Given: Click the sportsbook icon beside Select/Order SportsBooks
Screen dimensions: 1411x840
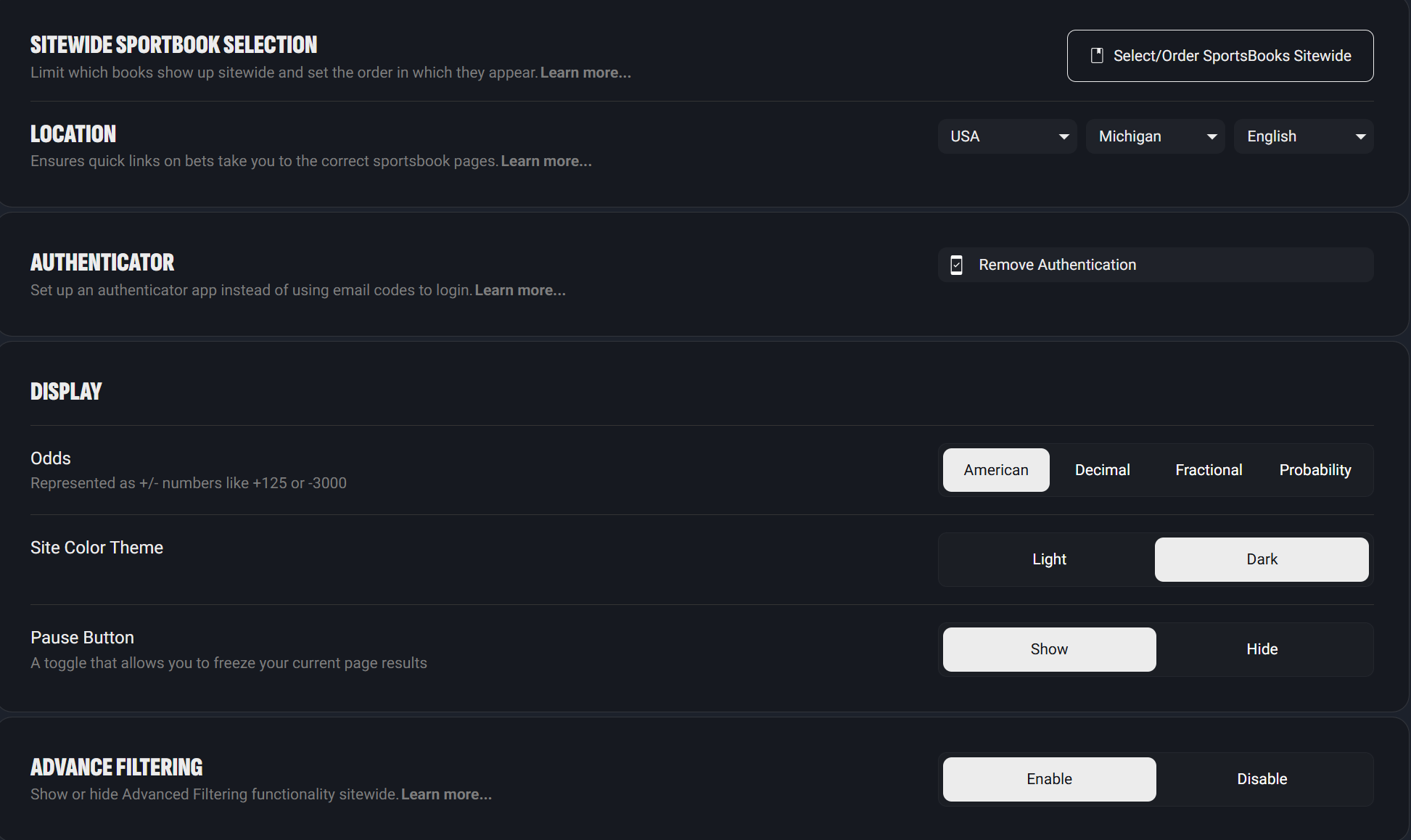Looking at the screenshot, I should (x=1097, y=56).
